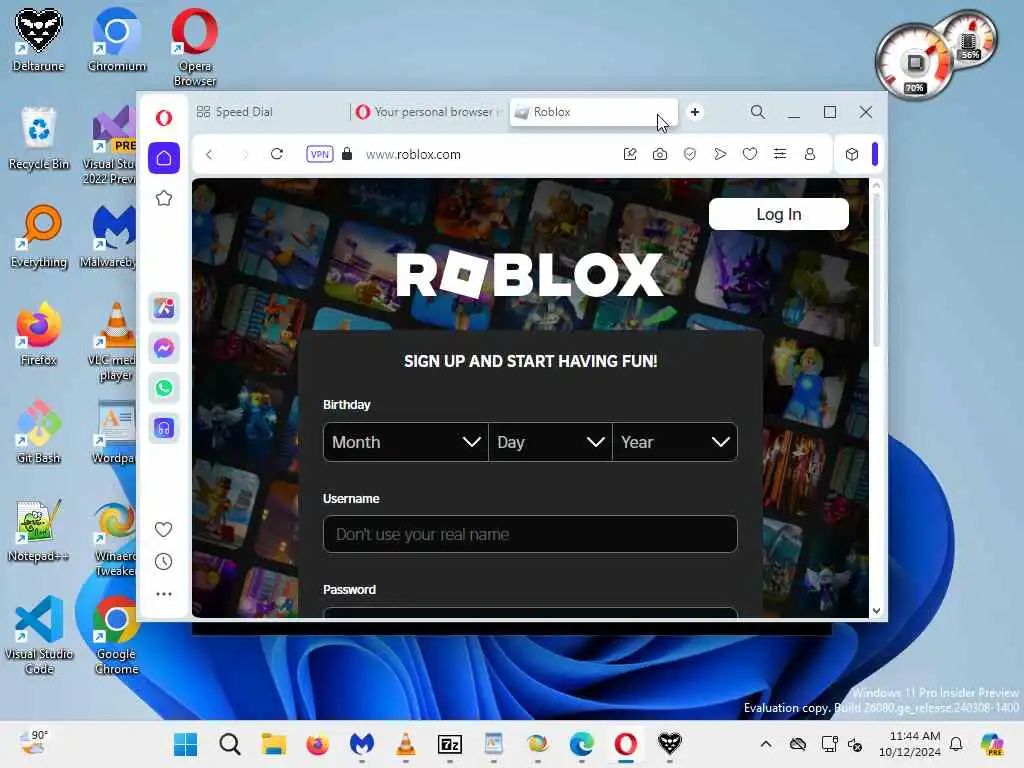Open Everything desktop shortcut
The image size is (1024, 768).
coord(39,236)
